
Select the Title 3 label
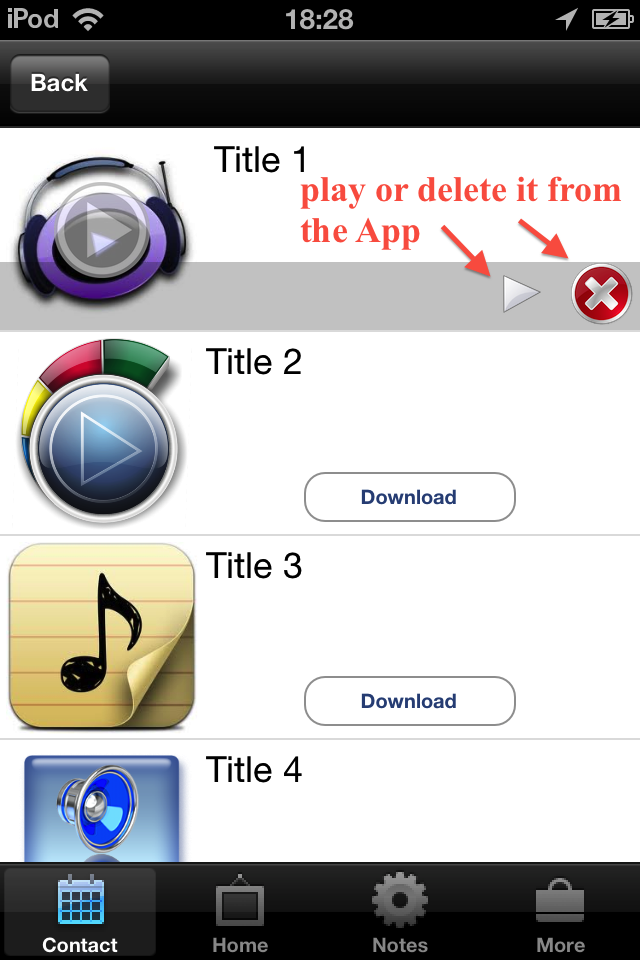tap(254, 565)
